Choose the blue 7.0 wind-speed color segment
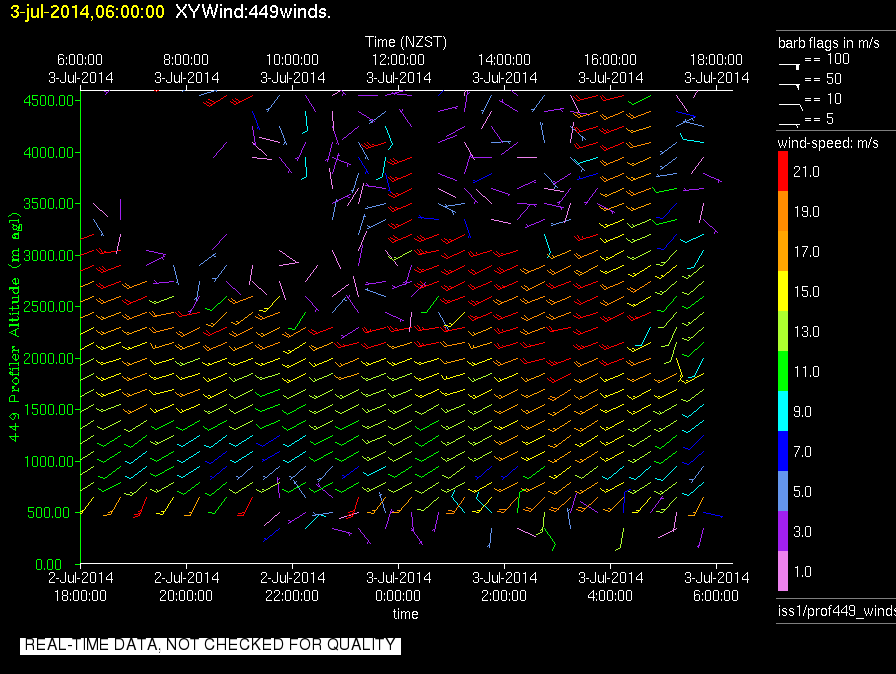 pos(783,452)
